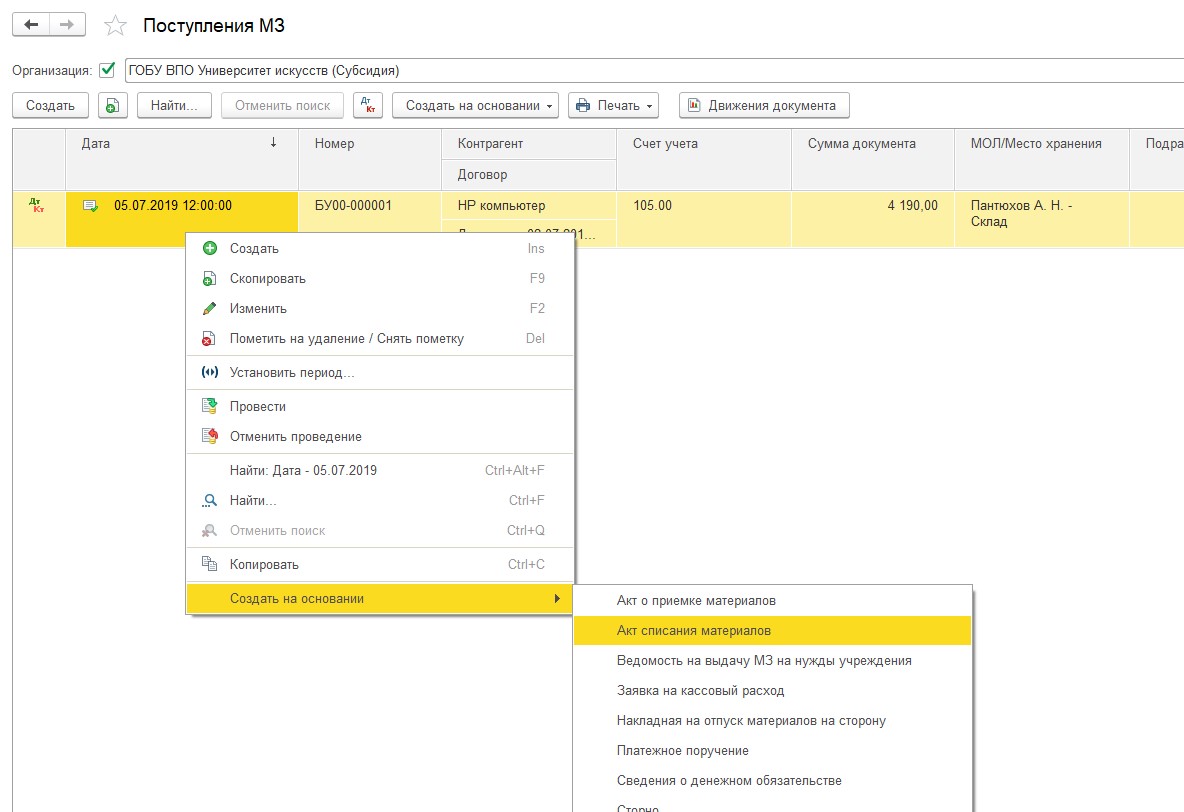Toggle the Организация filter checkbox
Screen dimensions: 1184x812
(x=108, y=71)
